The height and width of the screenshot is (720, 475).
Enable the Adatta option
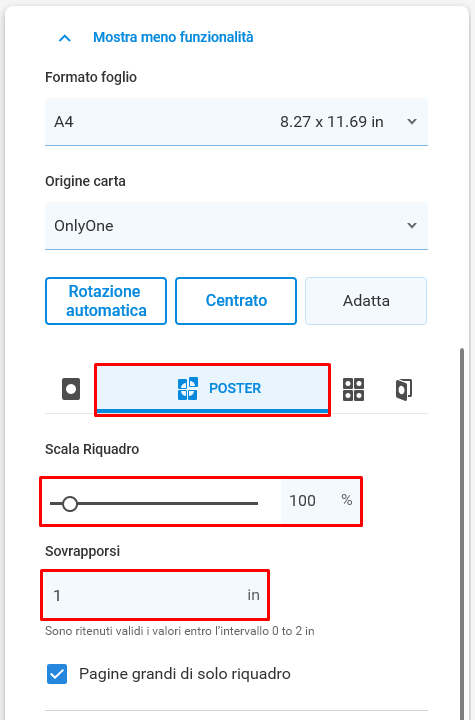(366, 301)
